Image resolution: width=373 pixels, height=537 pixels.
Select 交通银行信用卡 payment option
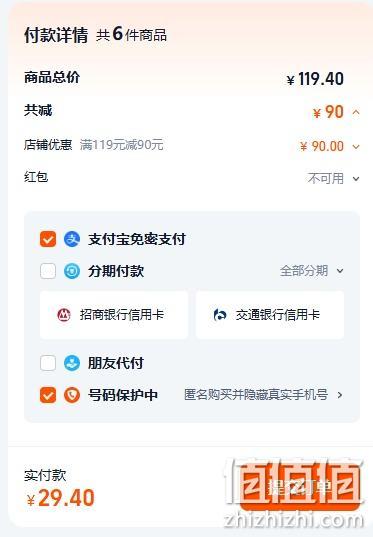tap(270, 315)
